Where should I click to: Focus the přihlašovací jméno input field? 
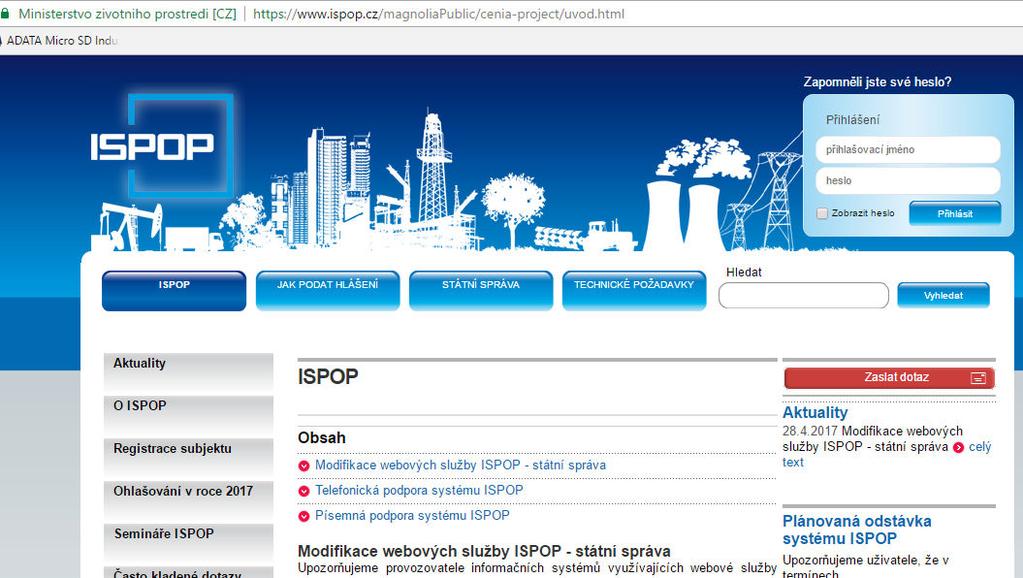coord(908,149)
